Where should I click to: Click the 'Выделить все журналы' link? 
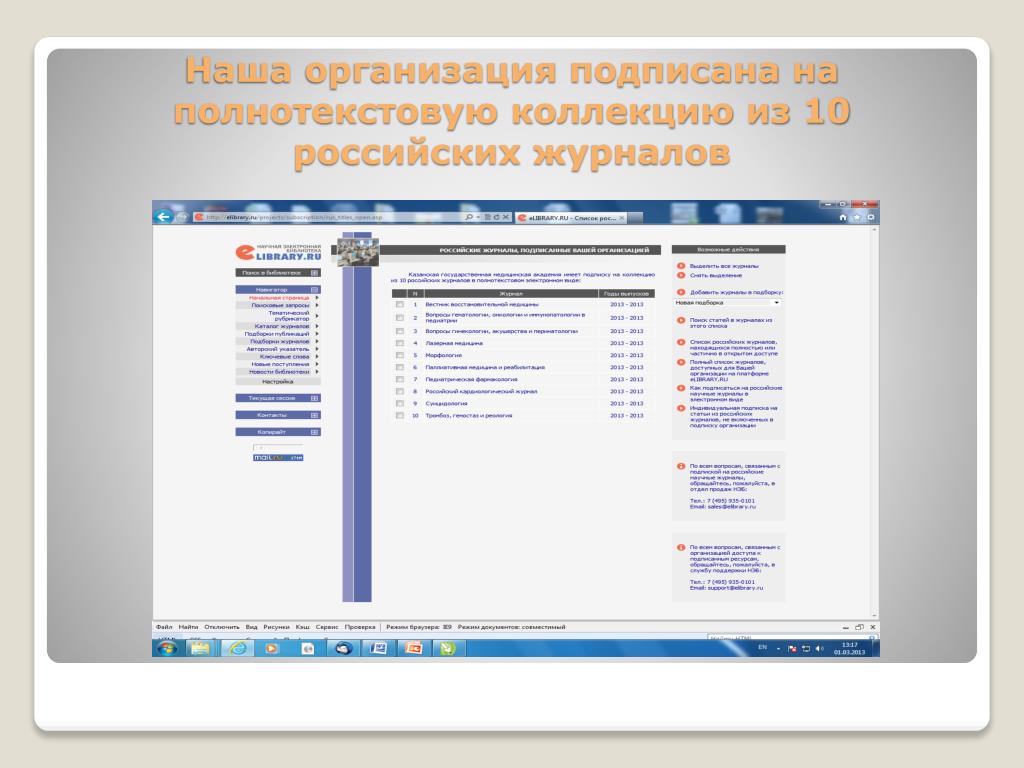coord(724,266)
